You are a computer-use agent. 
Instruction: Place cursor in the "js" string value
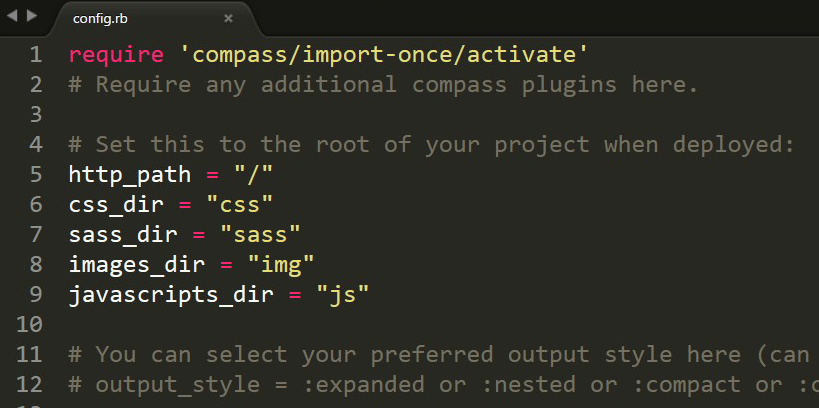(x=343, y=294)
